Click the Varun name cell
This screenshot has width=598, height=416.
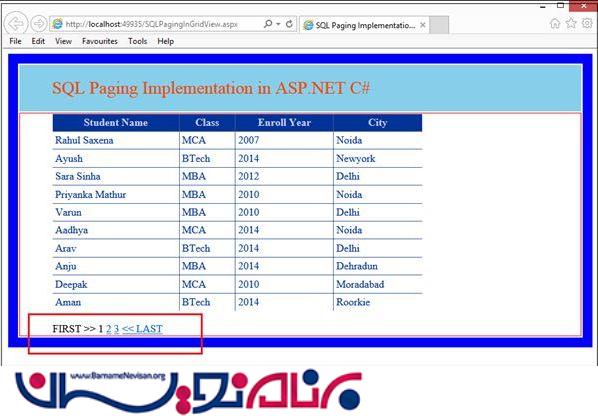pyautogui.click(x=116, y=212)
